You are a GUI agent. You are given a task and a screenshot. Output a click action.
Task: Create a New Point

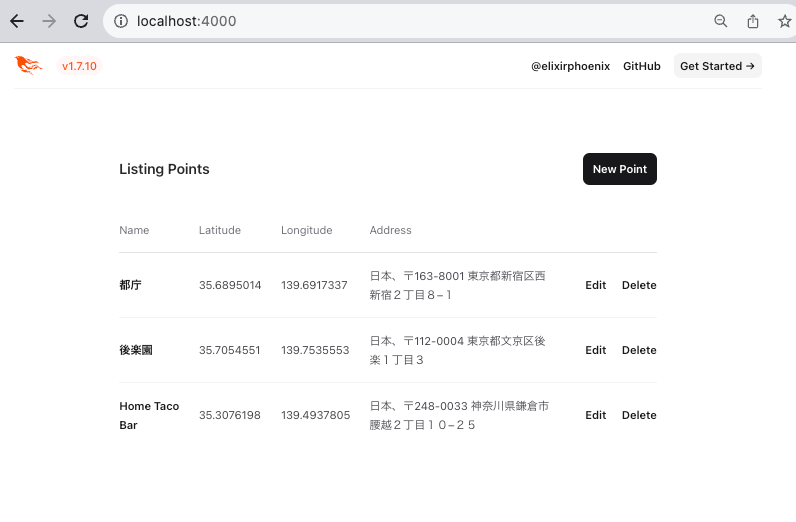619,169
